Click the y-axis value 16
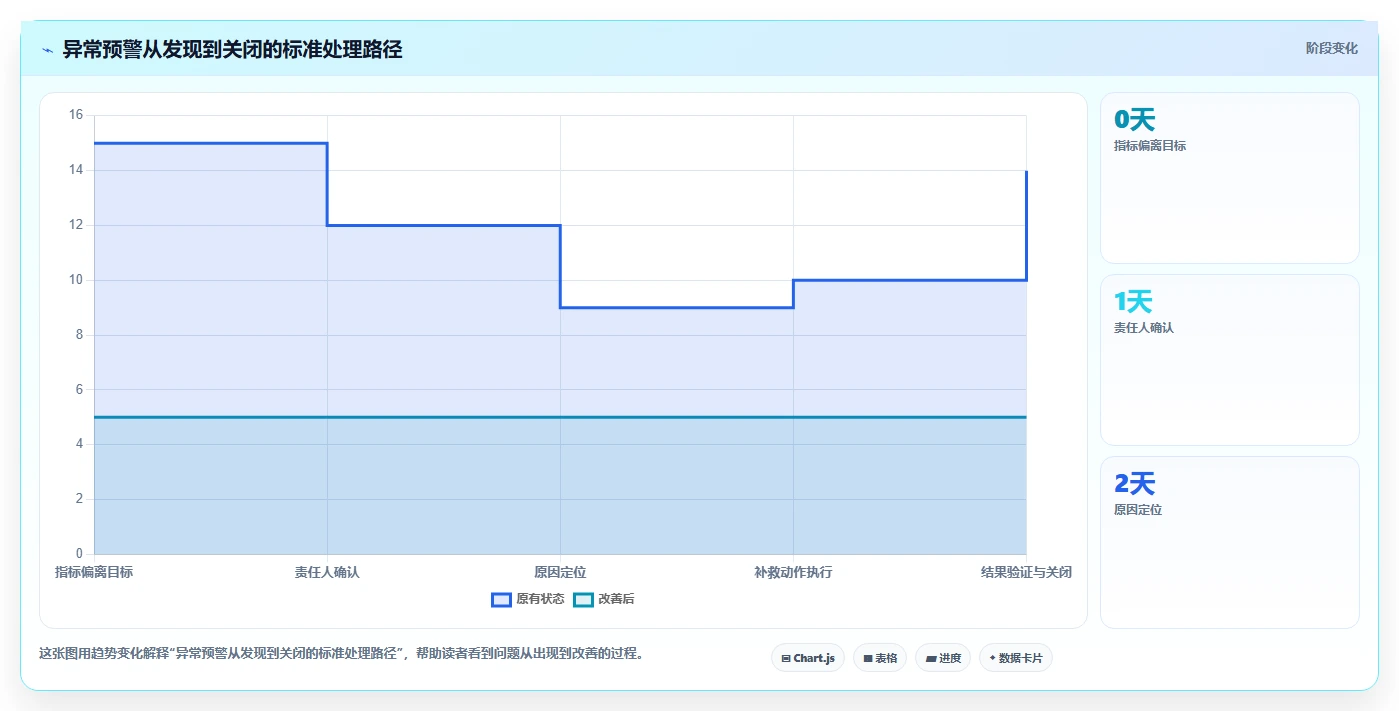 click(76, 115)
